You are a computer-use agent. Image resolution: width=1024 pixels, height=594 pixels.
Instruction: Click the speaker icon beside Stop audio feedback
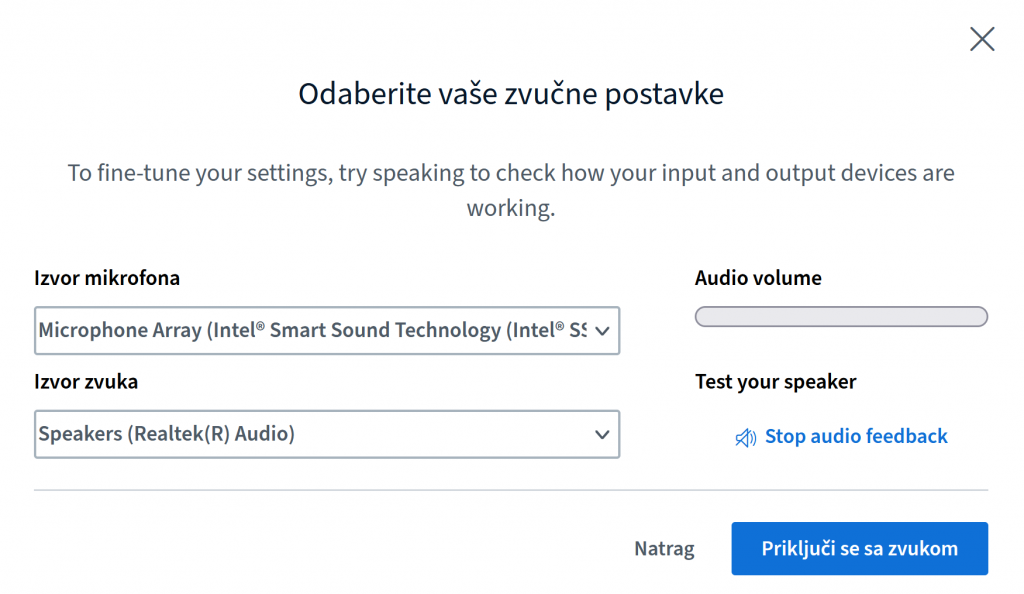(745, 437)
